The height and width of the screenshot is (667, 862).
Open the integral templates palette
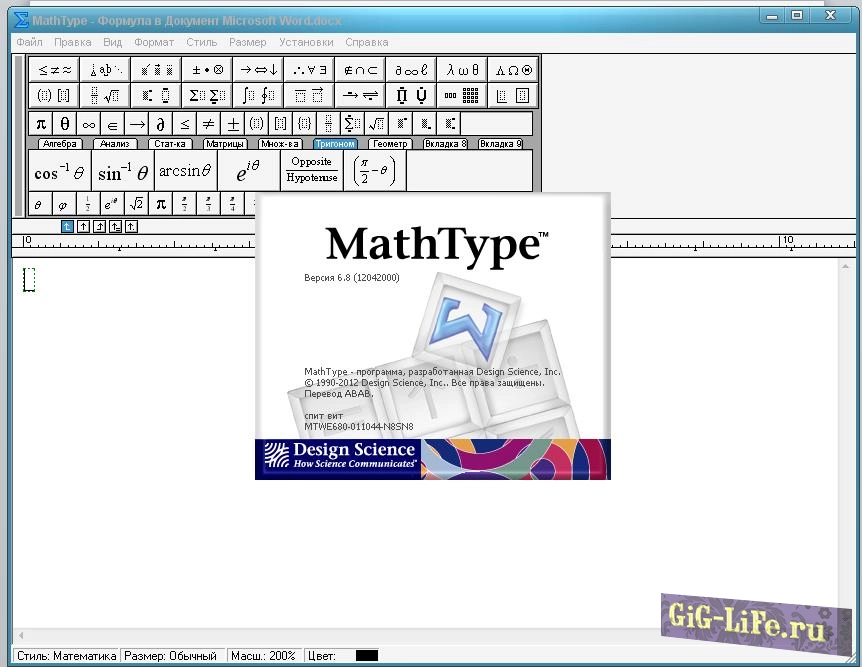[258, 96]
